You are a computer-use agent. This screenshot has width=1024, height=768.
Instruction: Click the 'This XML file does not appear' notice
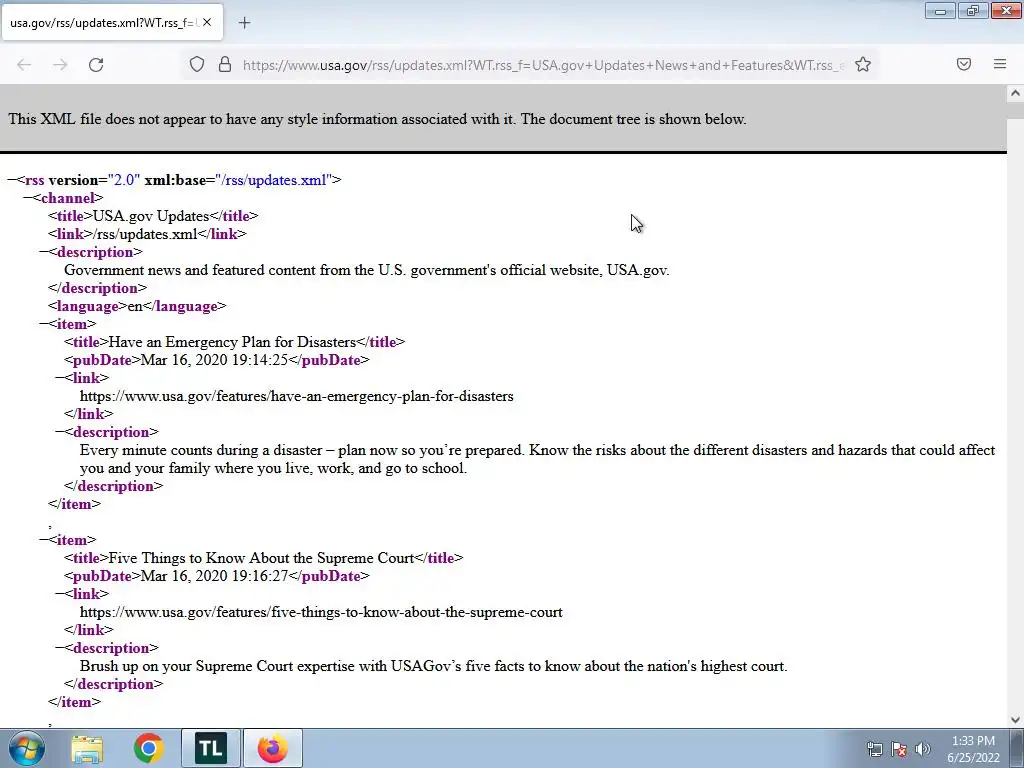(x=377, y=120)
